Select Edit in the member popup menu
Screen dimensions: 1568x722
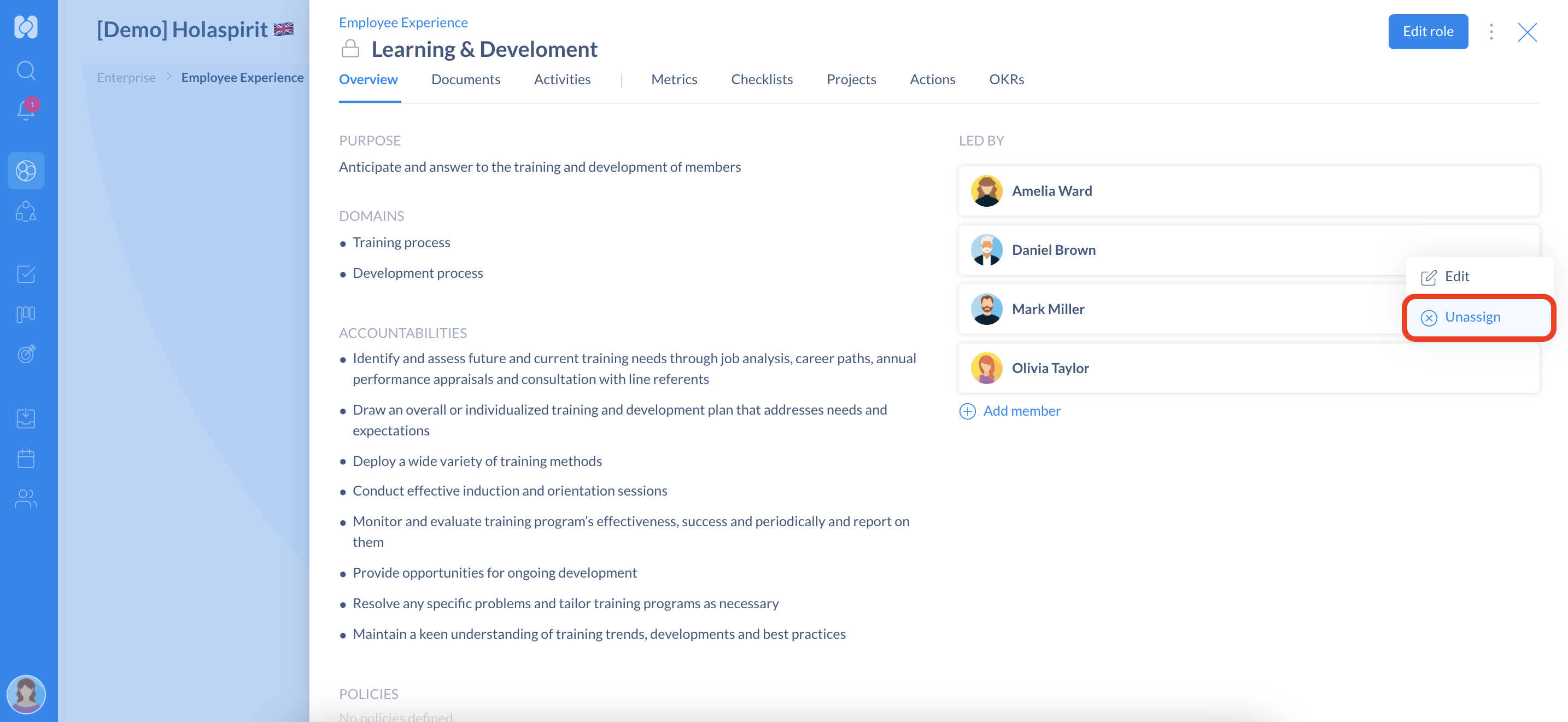1479,277
